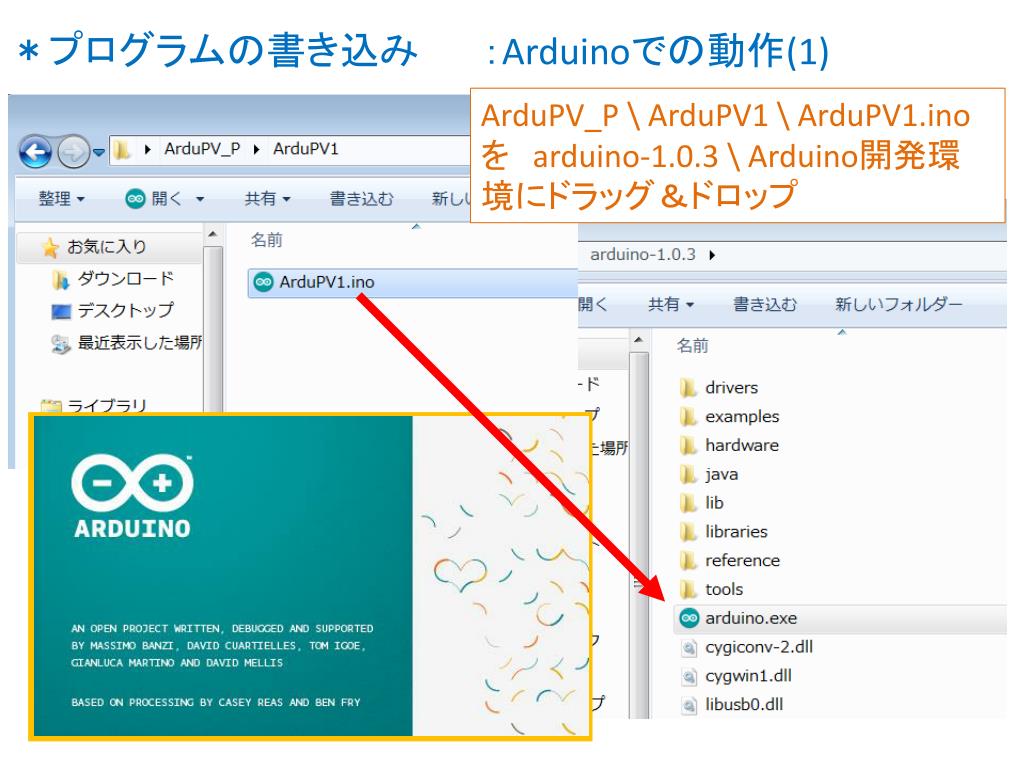Select the libusb0.dll file icon
This screenshot has height=768, width=1024.
[x=689, y=705]
